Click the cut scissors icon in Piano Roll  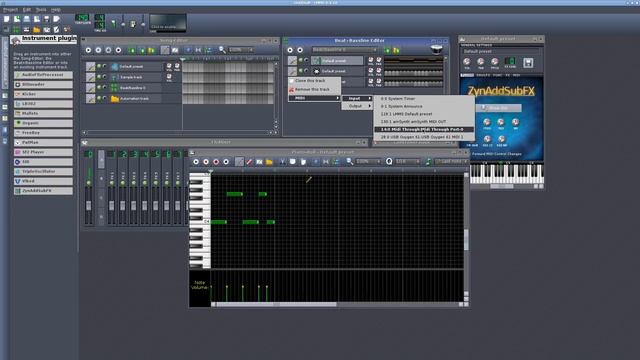tap(282, 162)
